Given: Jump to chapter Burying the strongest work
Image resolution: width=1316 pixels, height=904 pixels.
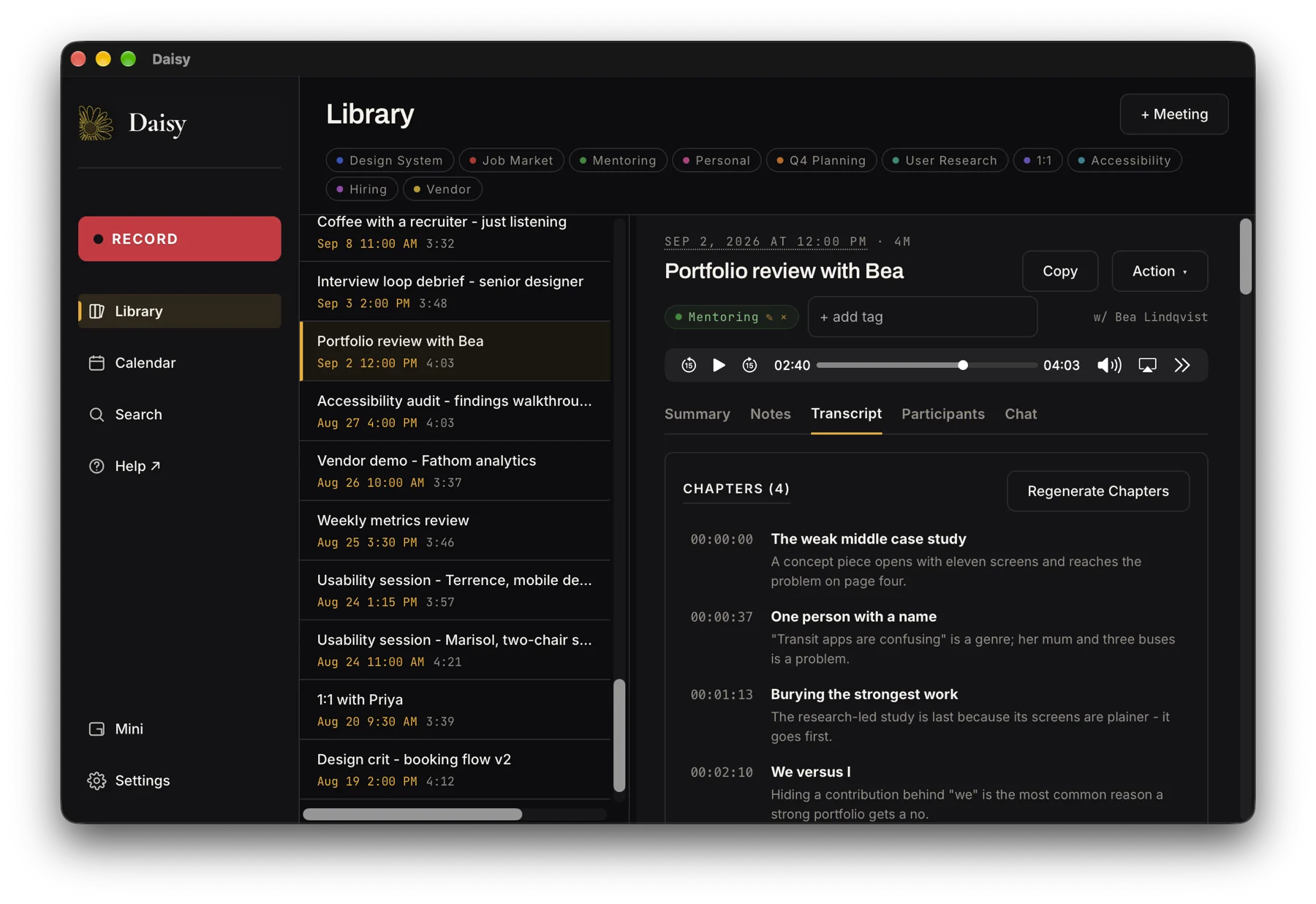Looking at the screenshot, I should [936, 715].
